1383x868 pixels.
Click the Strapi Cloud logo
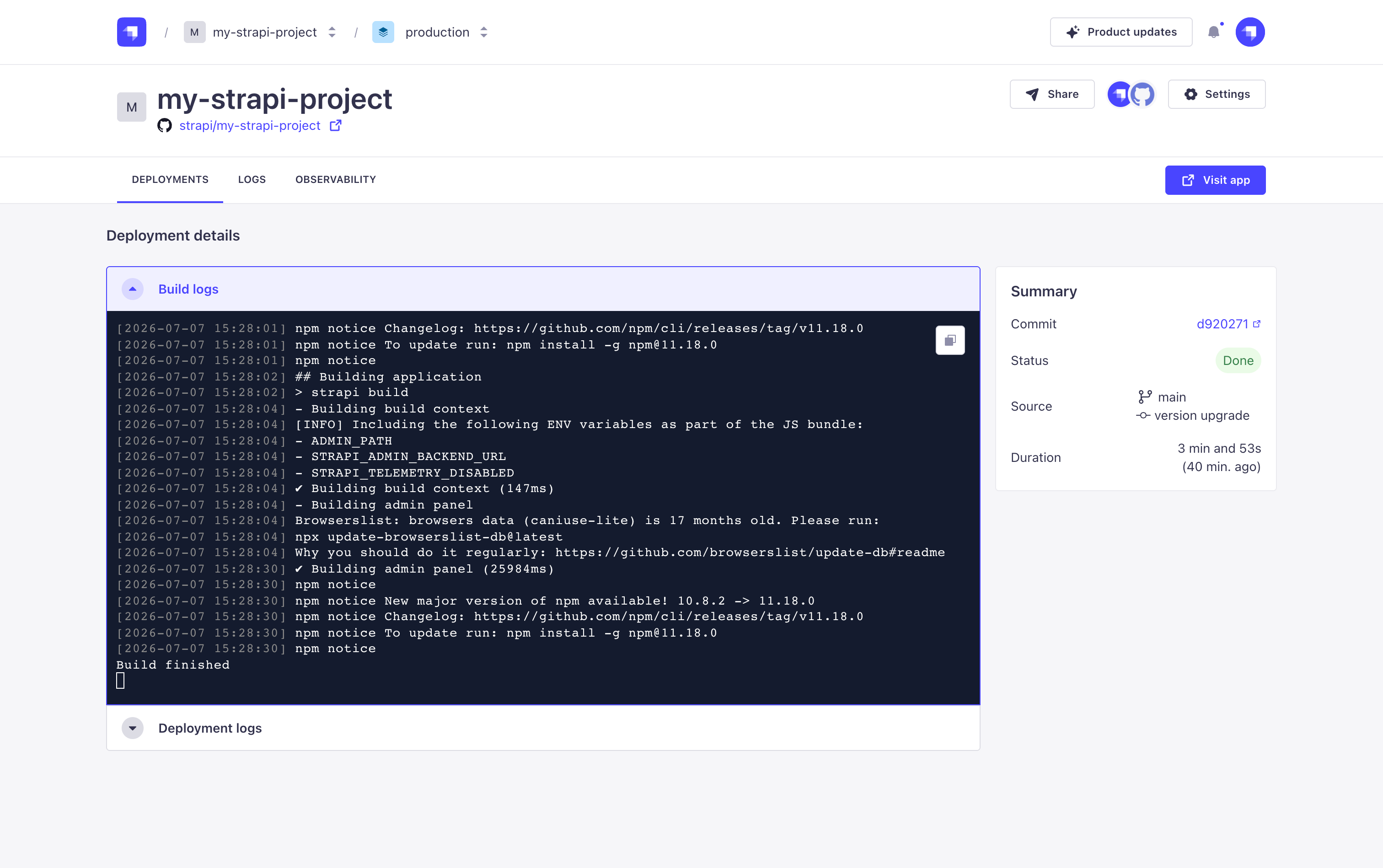(x=131, y=32)
